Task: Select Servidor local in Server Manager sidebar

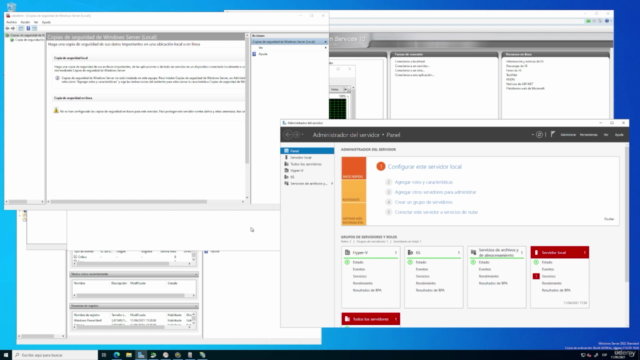Action: tap(307, 157)
